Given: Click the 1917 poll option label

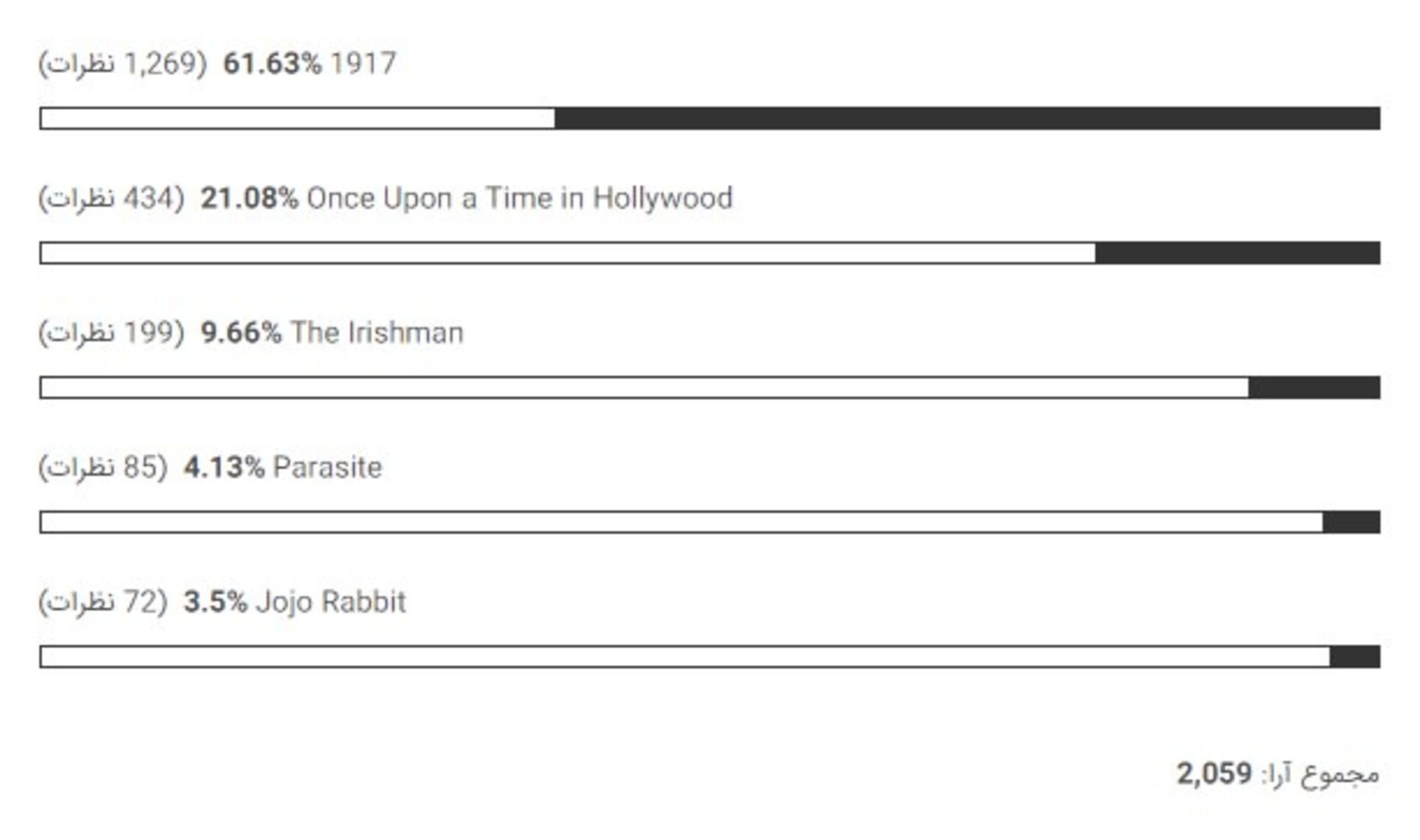Looking at the screenshot, I should click(x=363, y=64).
